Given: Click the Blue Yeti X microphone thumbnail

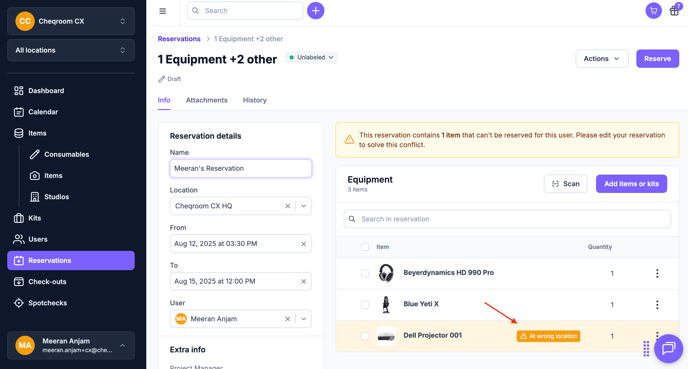Looking at the screenshot, I should 386,305.
